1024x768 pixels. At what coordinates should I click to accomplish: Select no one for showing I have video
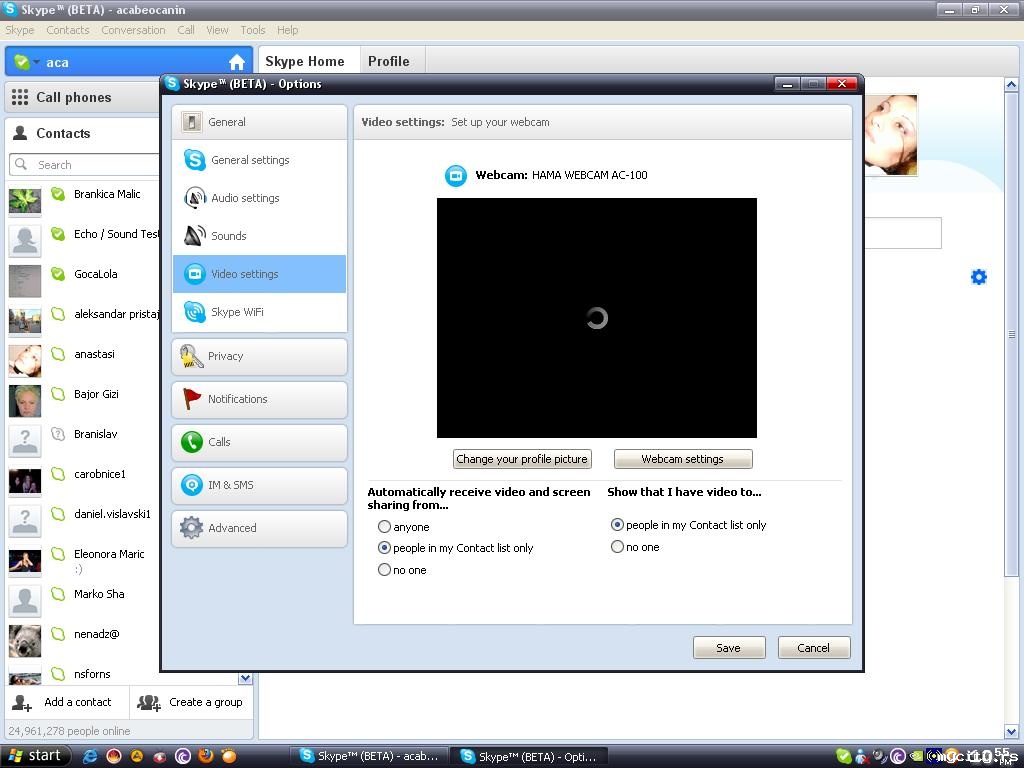coord(617,547)
